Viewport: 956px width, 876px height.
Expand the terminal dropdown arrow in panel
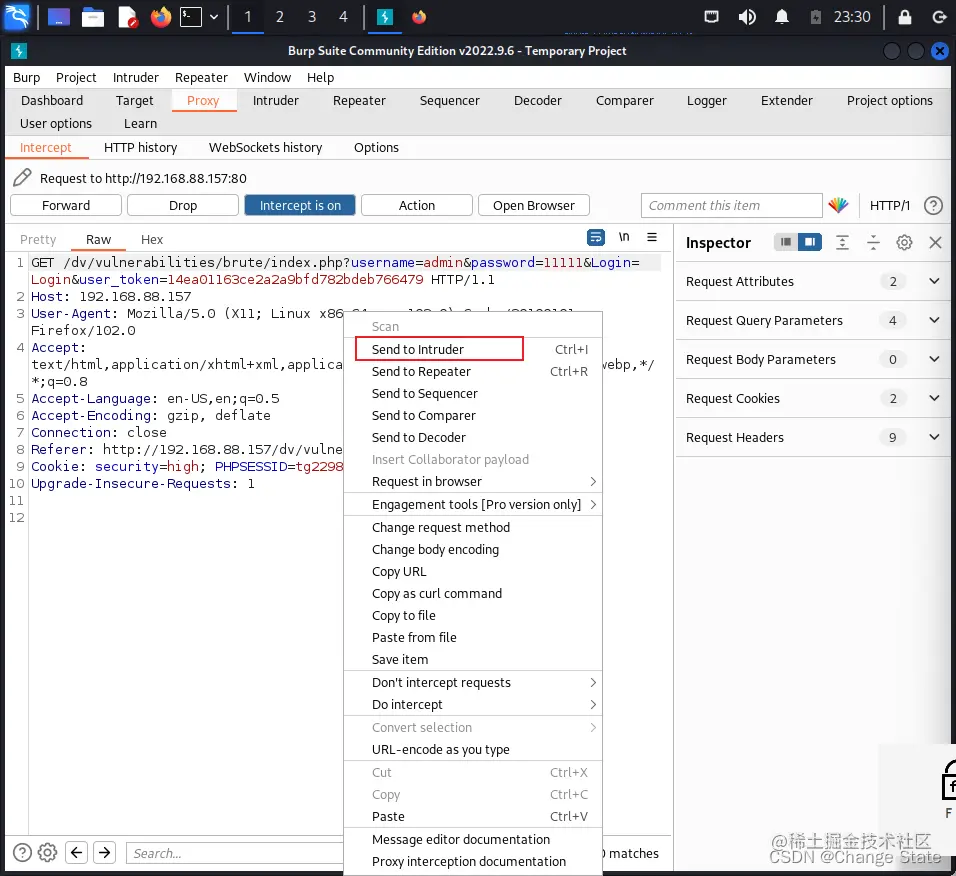pyautogui.click(x=214, y=17)
